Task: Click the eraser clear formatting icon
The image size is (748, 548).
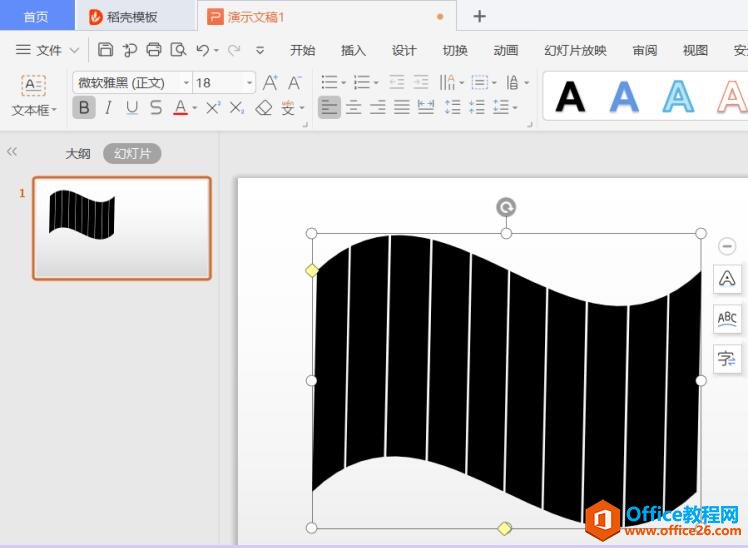Action: (264, 108)
